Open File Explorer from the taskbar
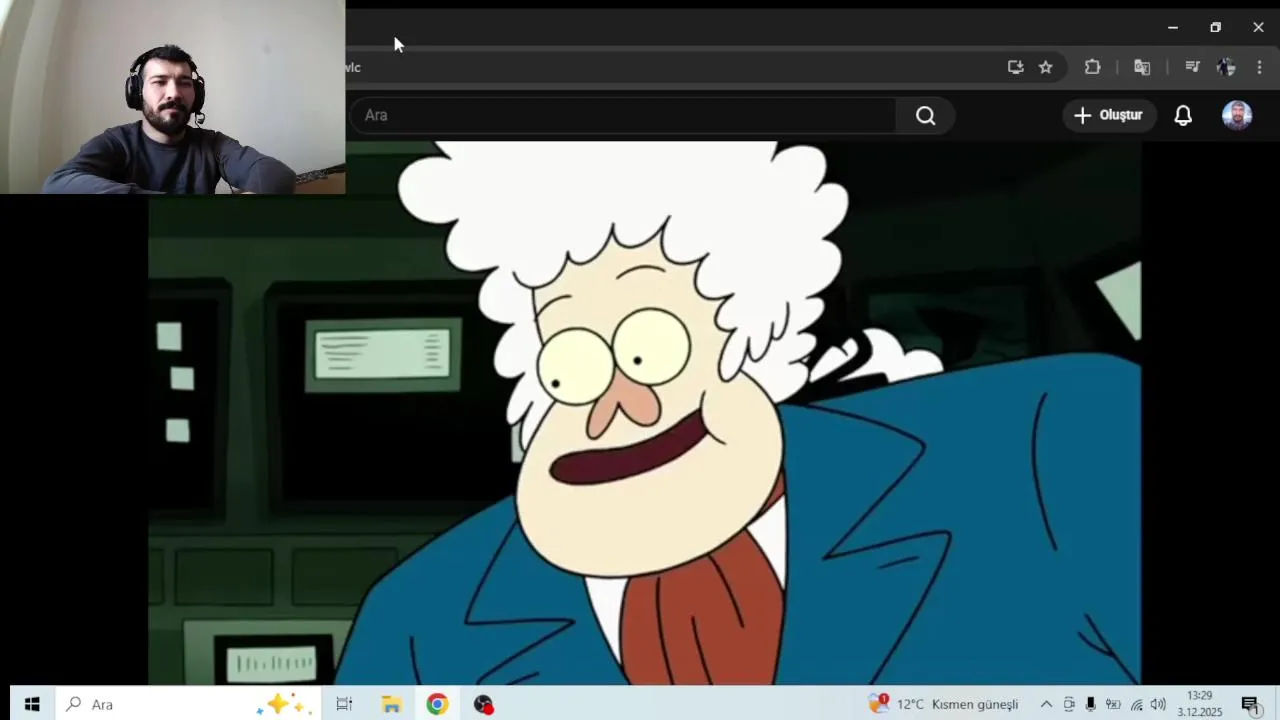Image resolution: width=1280 pixels, height=720 pixels. pos(391,704)
